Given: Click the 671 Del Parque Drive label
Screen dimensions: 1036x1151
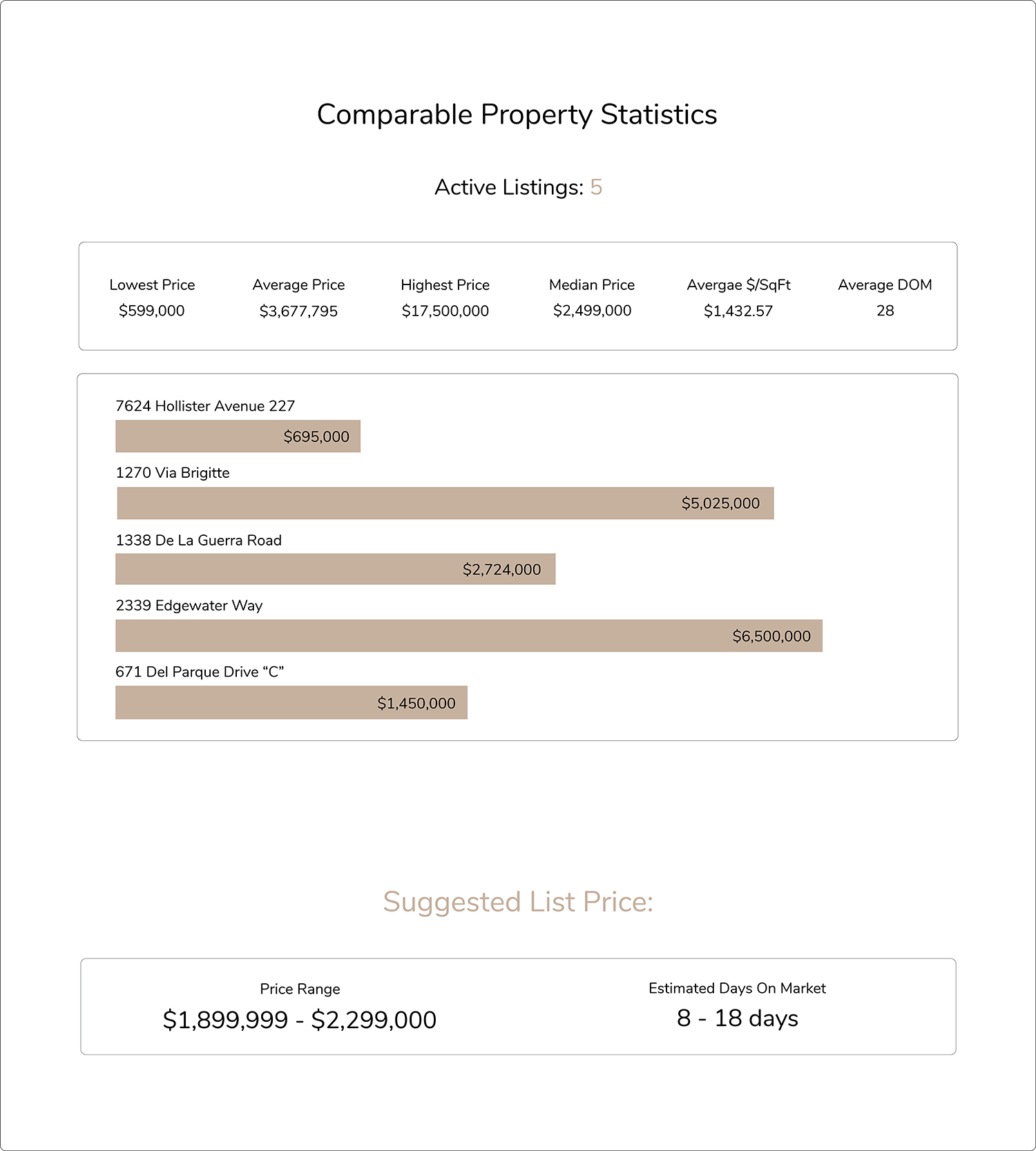Looking at the screenshot, I should click(x=200, y=672).
